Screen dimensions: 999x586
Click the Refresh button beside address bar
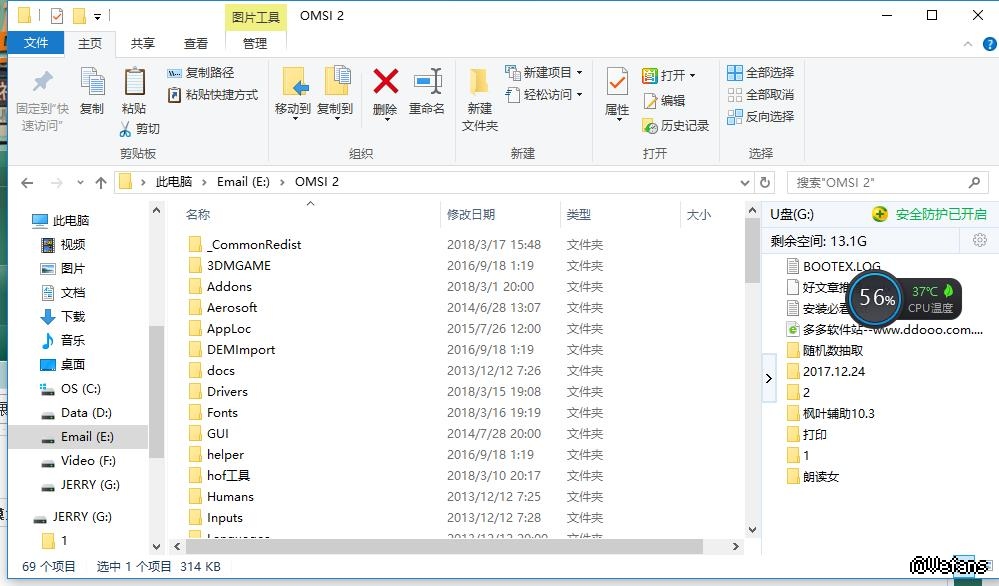pos(765,183)
